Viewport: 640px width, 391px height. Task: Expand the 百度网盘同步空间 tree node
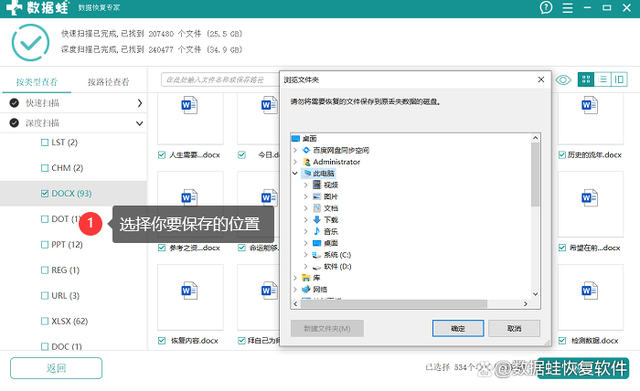pyautogui.click(x=295, y=150)
